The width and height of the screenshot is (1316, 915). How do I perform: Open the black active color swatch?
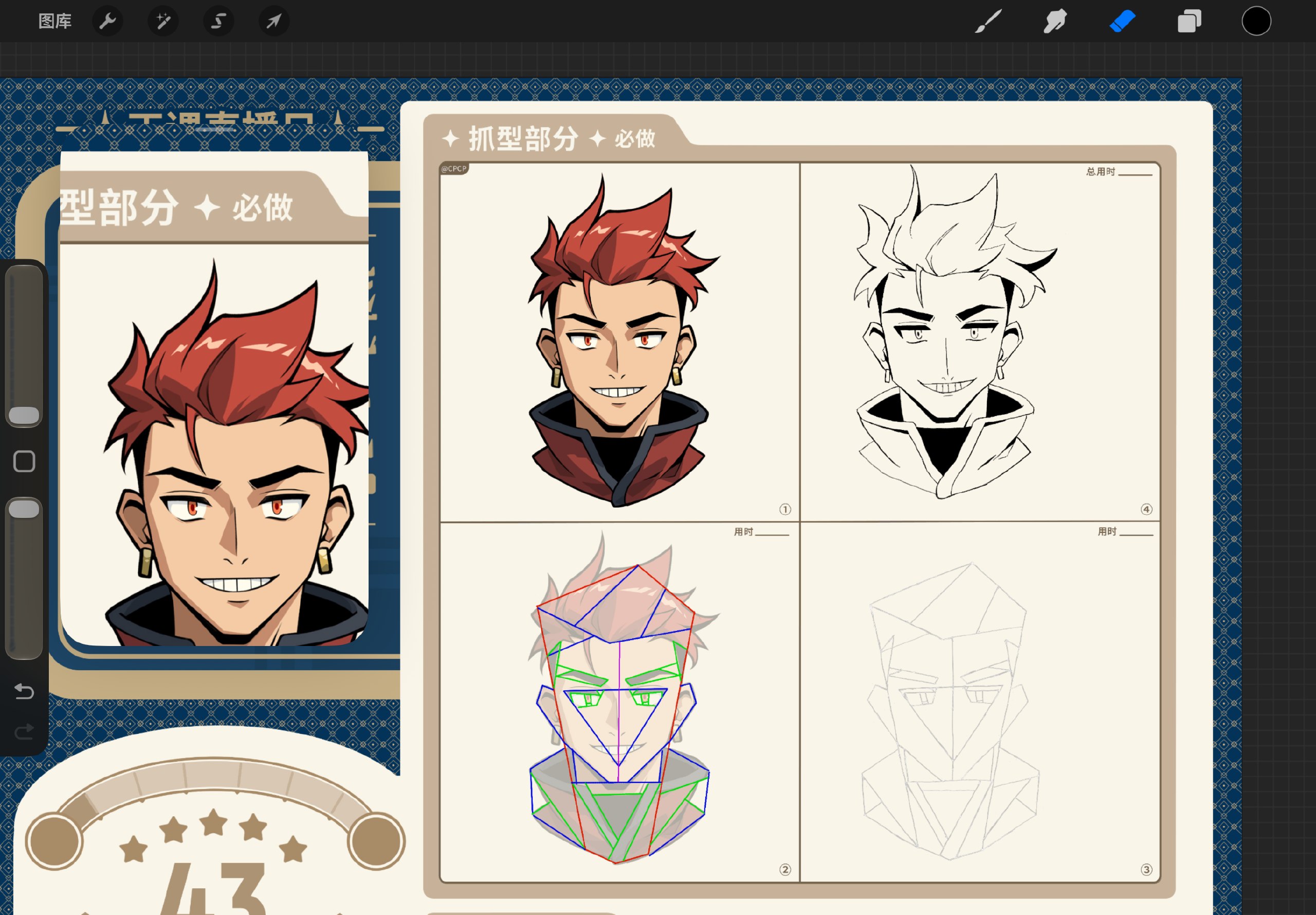point(1256,21)
